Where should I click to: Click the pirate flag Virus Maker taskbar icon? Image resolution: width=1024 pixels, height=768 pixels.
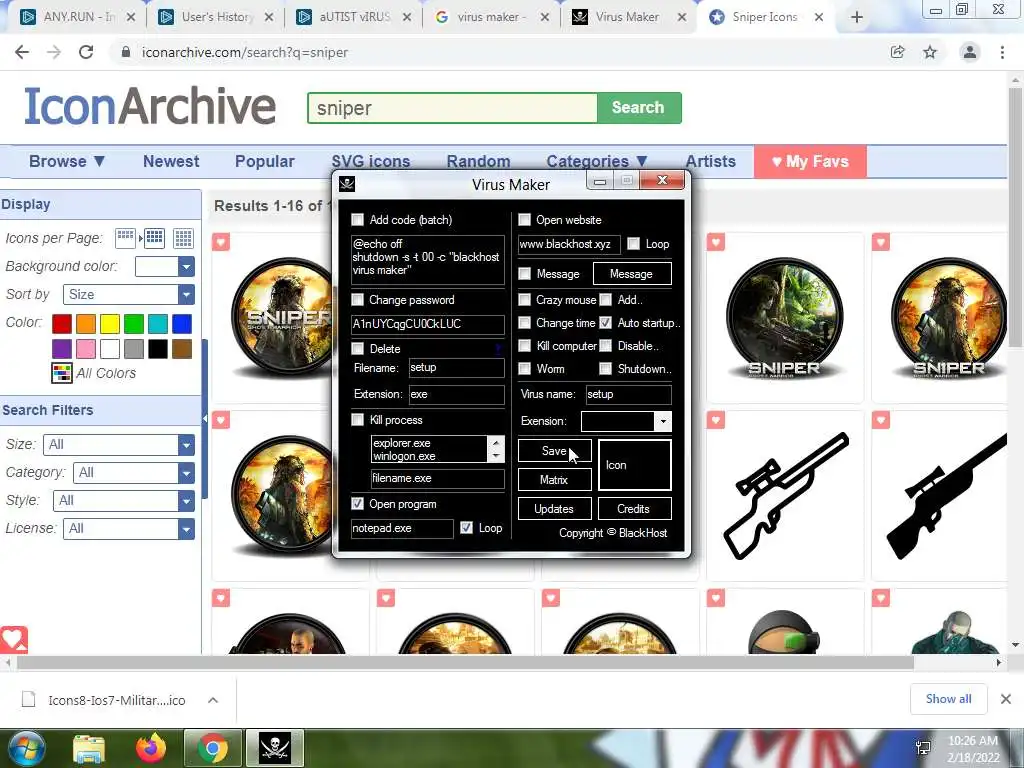click(x=274, y=748)
